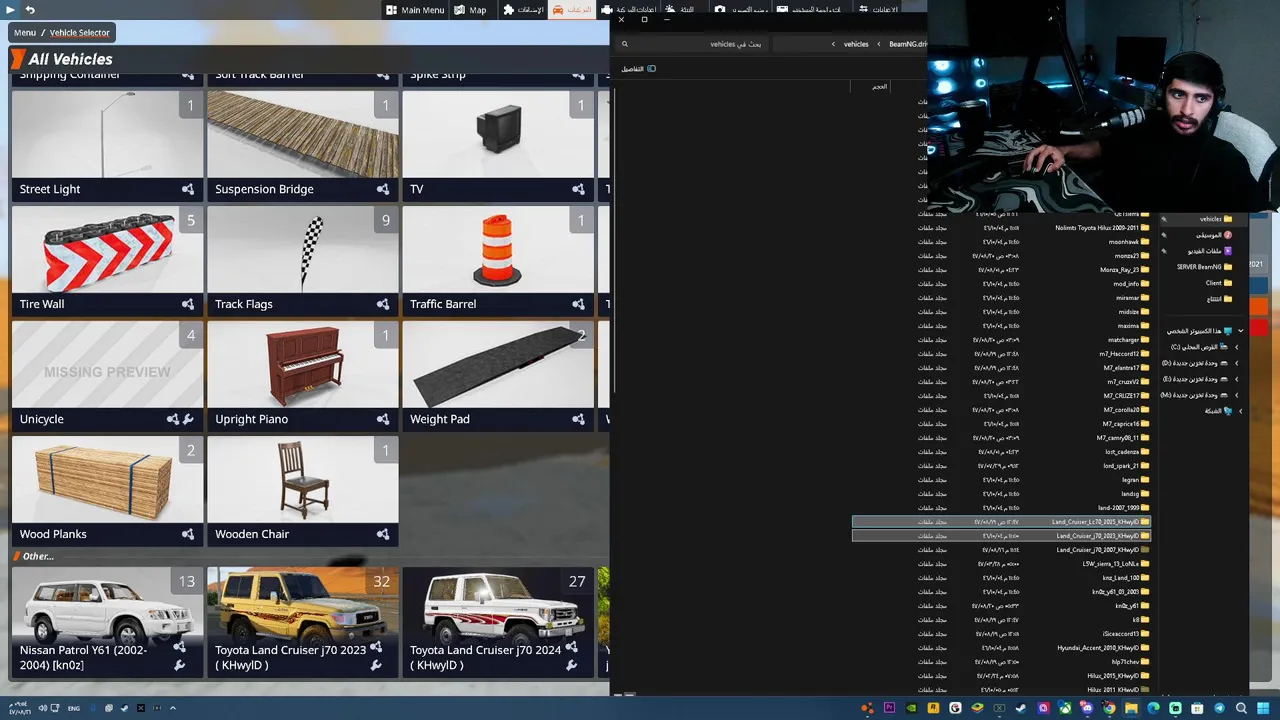Open Traffic Barrel configurations icon

[578, 304]
